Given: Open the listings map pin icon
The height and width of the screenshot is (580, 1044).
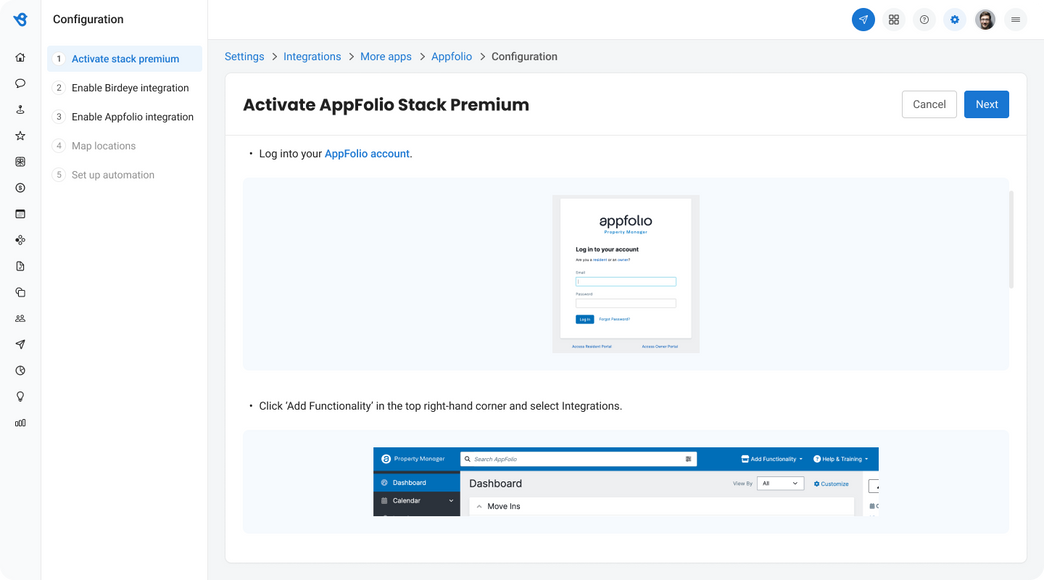Looking at the screenshot, I should (20, 109).
